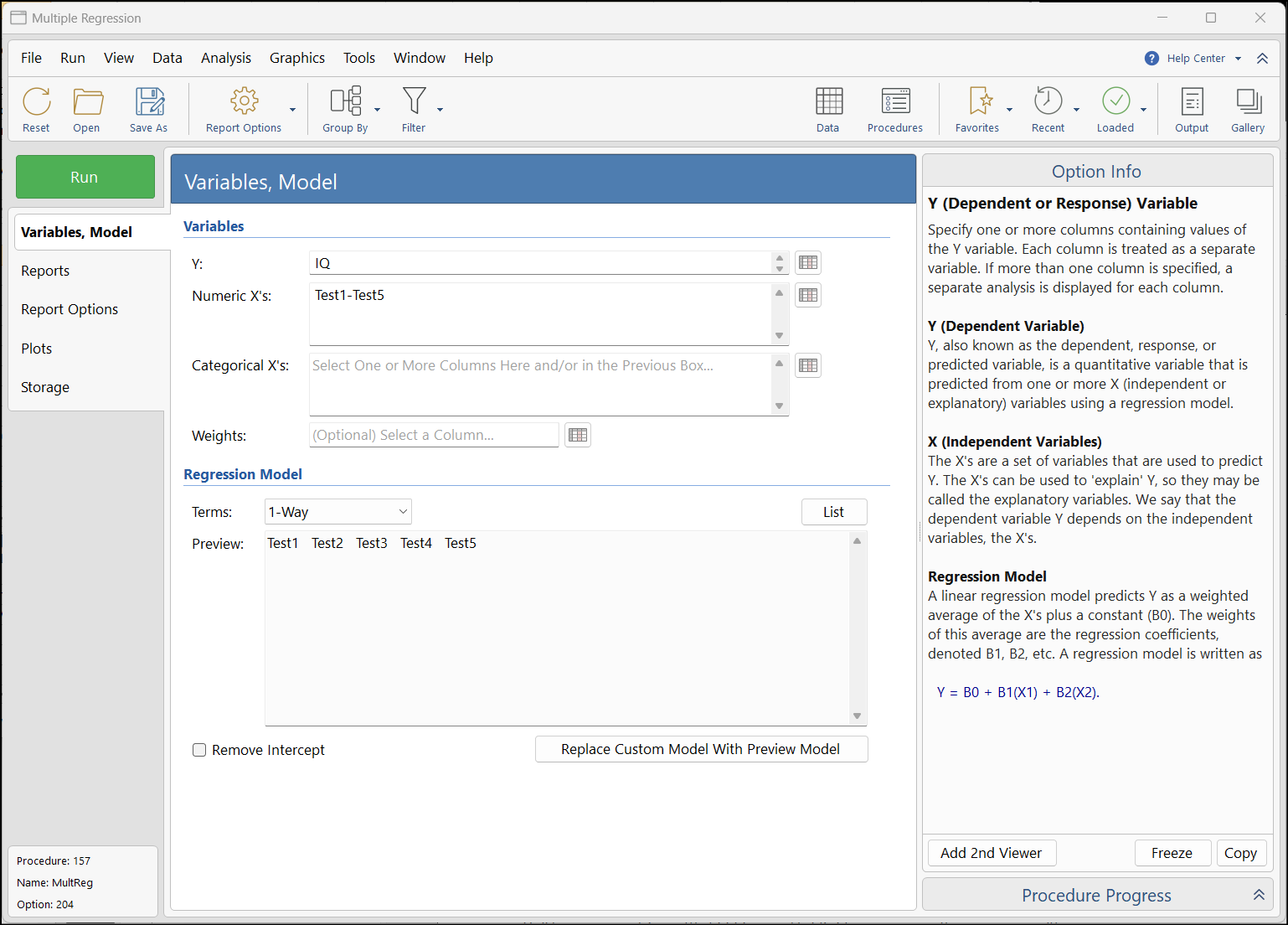The image size is (1288, 925).
Task: Click the Reset toolbar icon
Action: pos(36,102)
